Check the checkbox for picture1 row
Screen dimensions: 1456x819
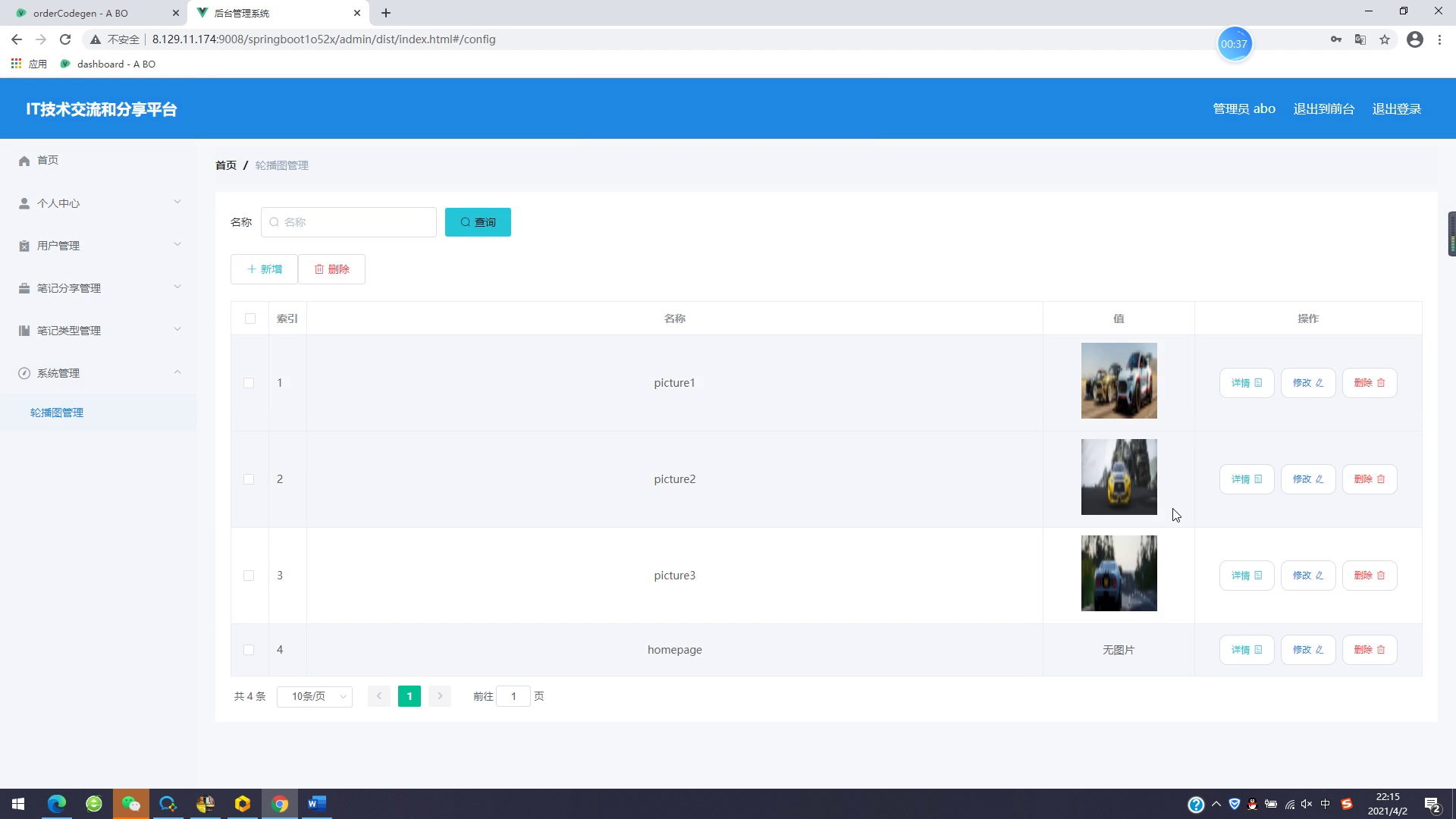coord(249,383)
